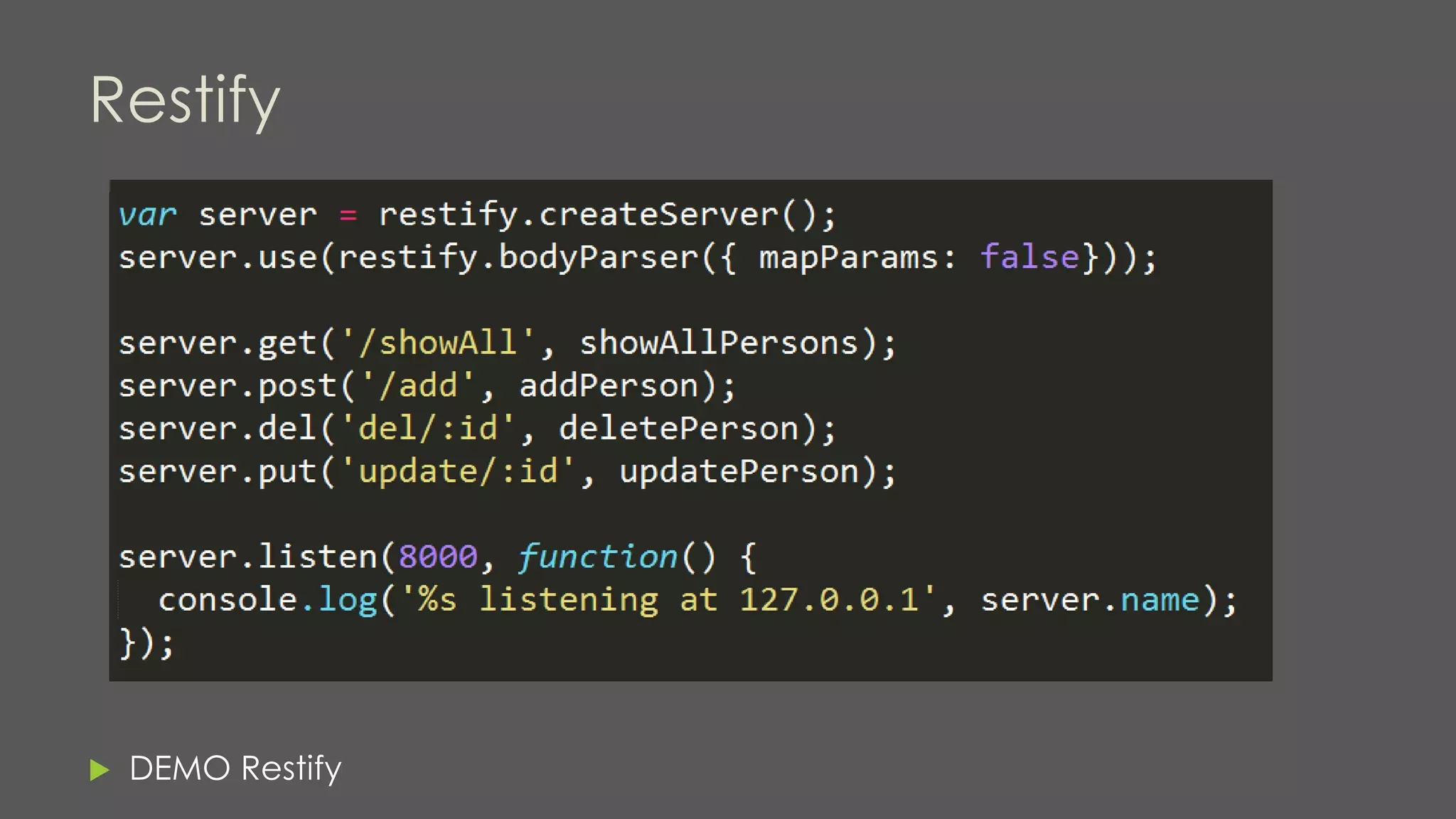Click the 'update/:id' route string

458,472
